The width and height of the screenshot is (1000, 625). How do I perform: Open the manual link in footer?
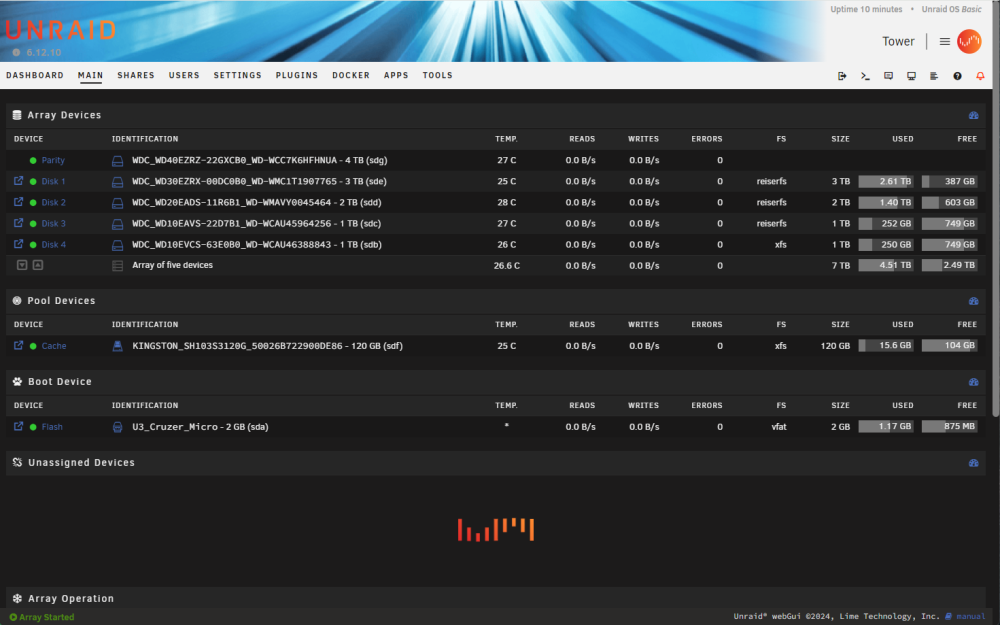click(971, 616)
